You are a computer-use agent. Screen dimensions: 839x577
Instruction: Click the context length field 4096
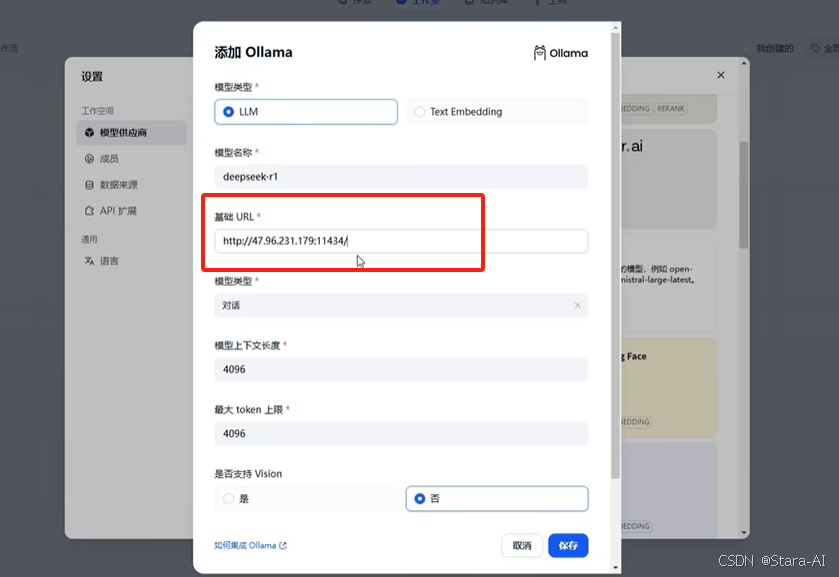click(401, 369)
